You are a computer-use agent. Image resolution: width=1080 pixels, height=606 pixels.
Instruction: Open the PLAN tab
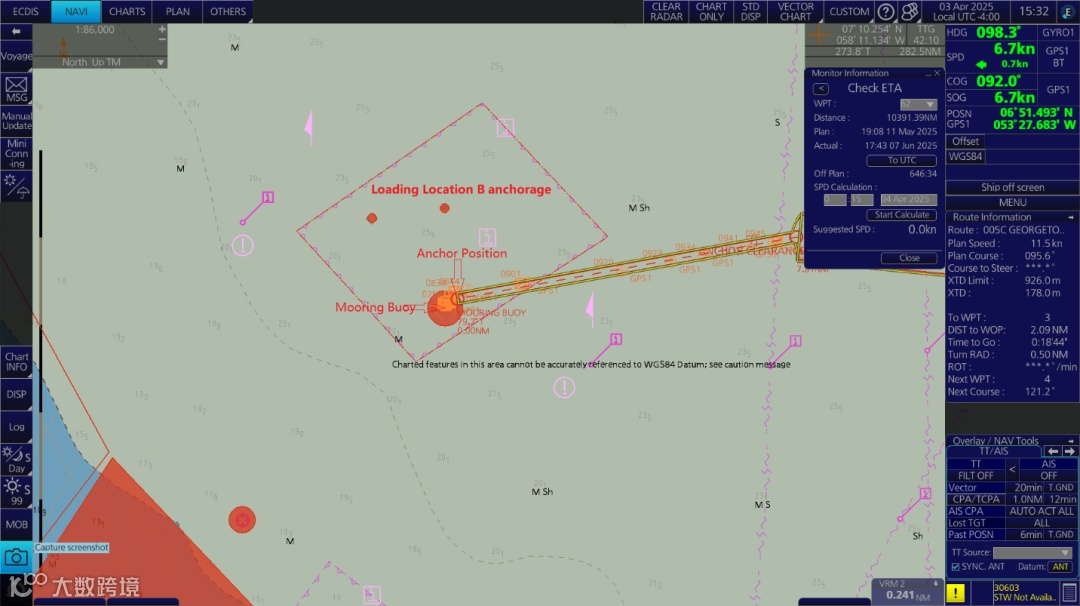[x=178, y=12]
